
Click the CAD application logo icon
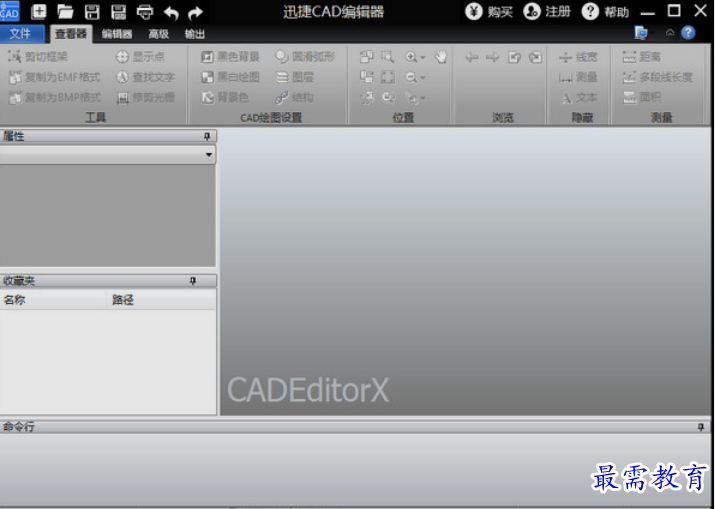[10, 11]
